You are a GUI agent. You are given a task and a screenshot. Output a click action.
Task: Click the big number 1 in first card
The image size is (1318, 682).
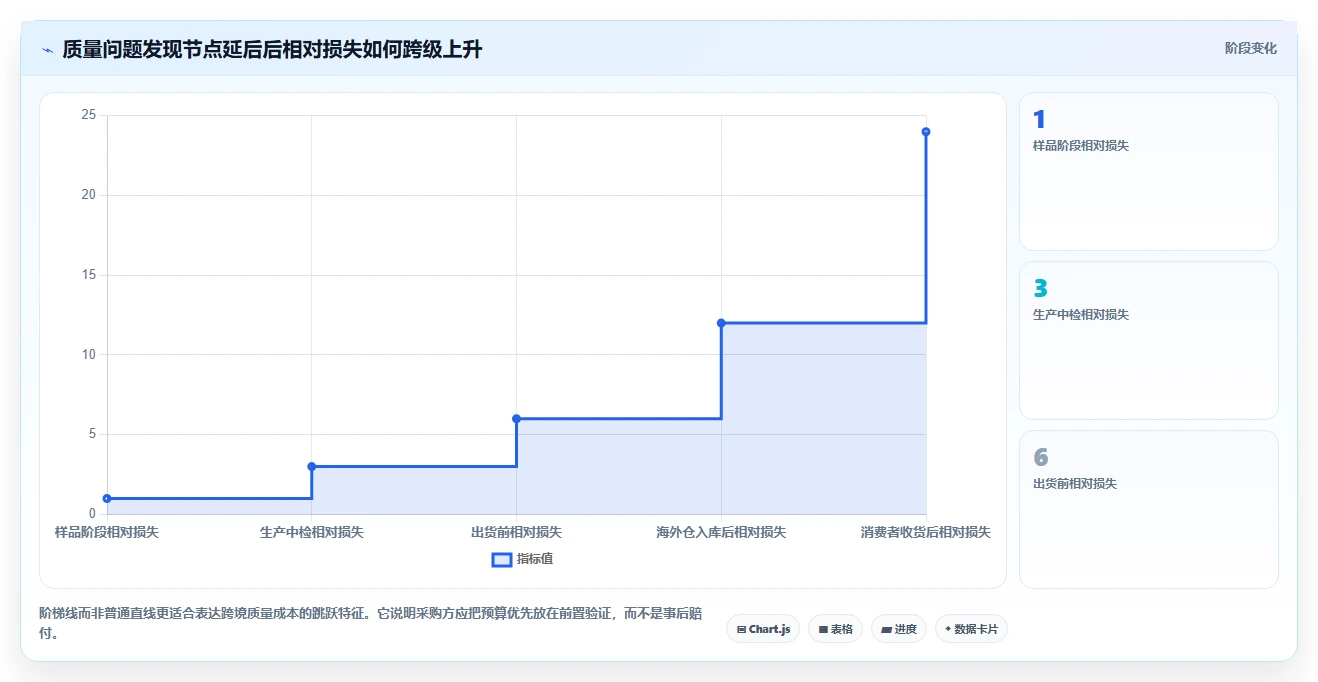[x=1039, y=120]
